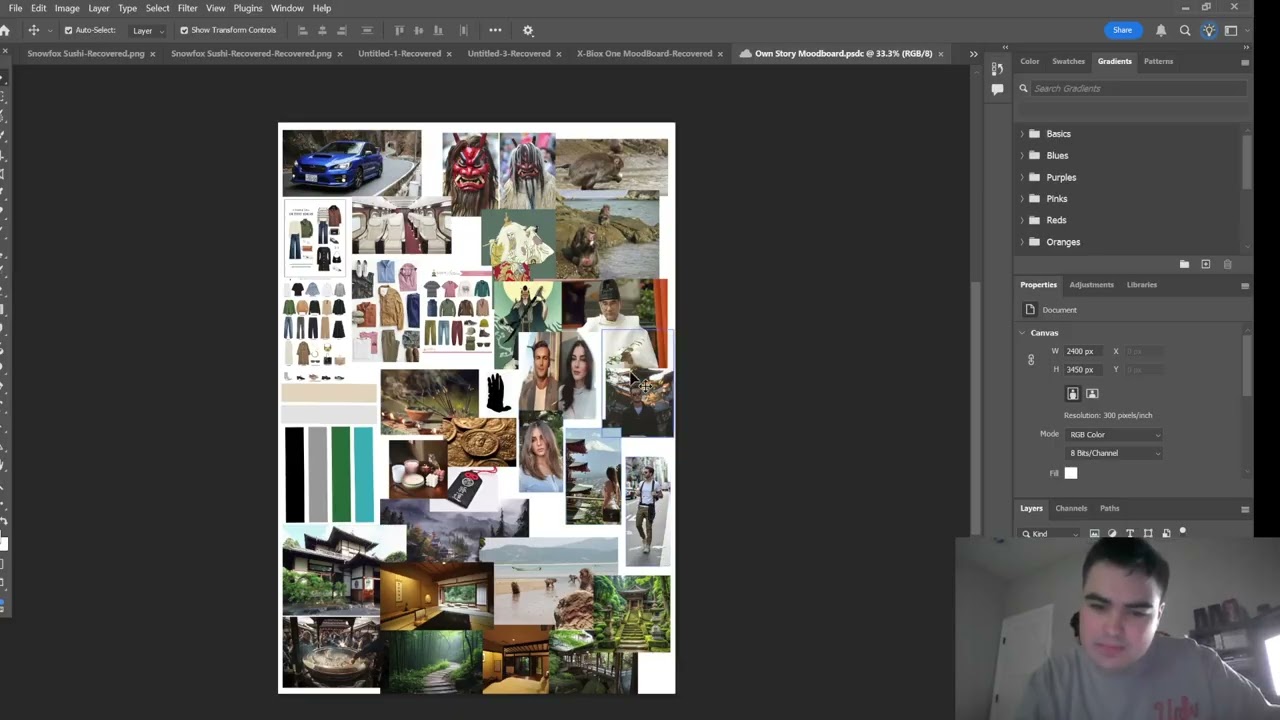Click the Search Gradients field
Image resolution: width=1280 pixels, height=720 pixels.
(1138, 89)
